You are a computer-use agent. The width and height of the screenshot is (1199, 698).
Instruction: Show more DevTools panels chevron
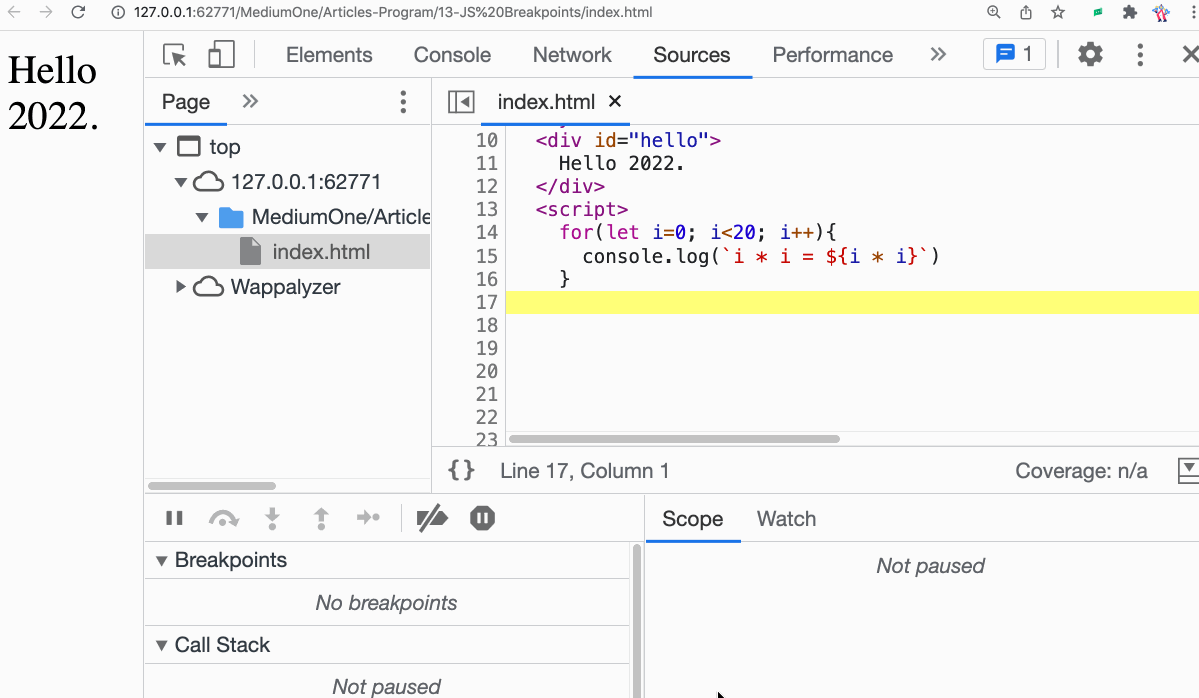tap(938, 55)
